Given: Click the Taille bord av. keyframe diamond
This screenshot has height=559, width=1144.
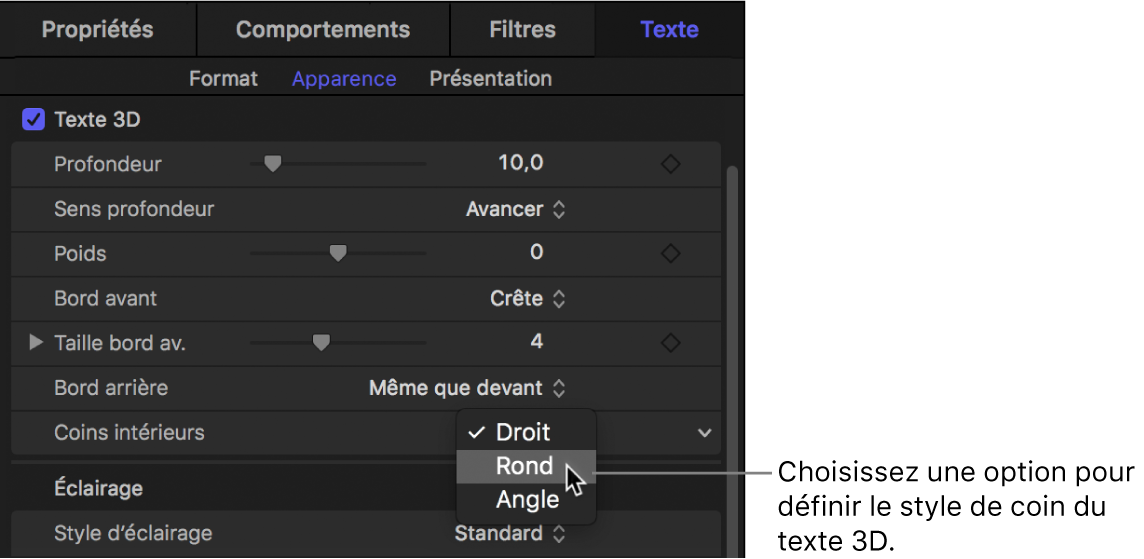Looking at the screenshot, I should click(671, 343).
